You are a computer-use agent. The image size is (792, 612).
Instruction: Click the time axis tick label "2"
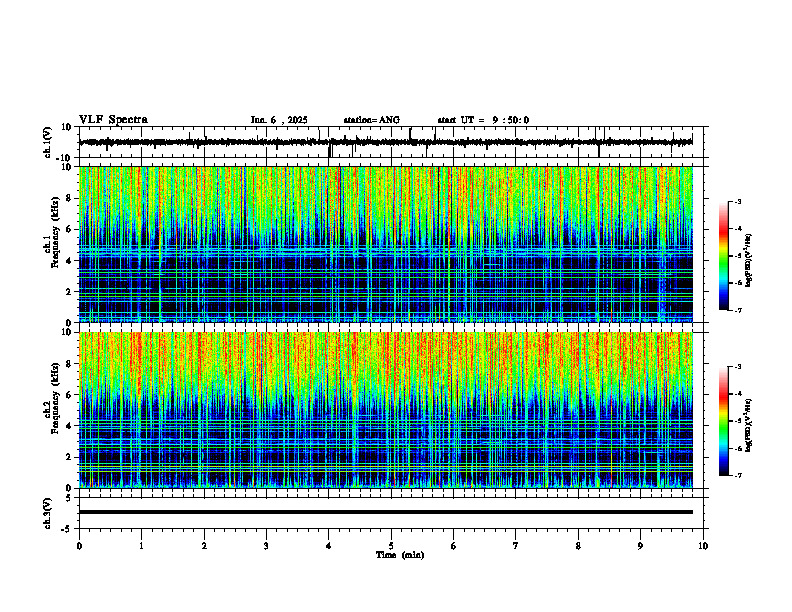tap(204, 546)
